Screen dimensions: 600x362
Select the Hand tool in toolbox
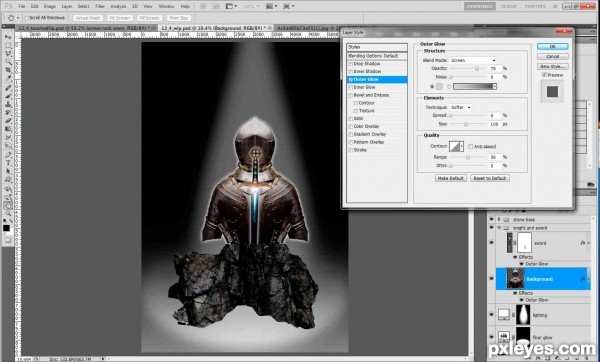point(8,206)
